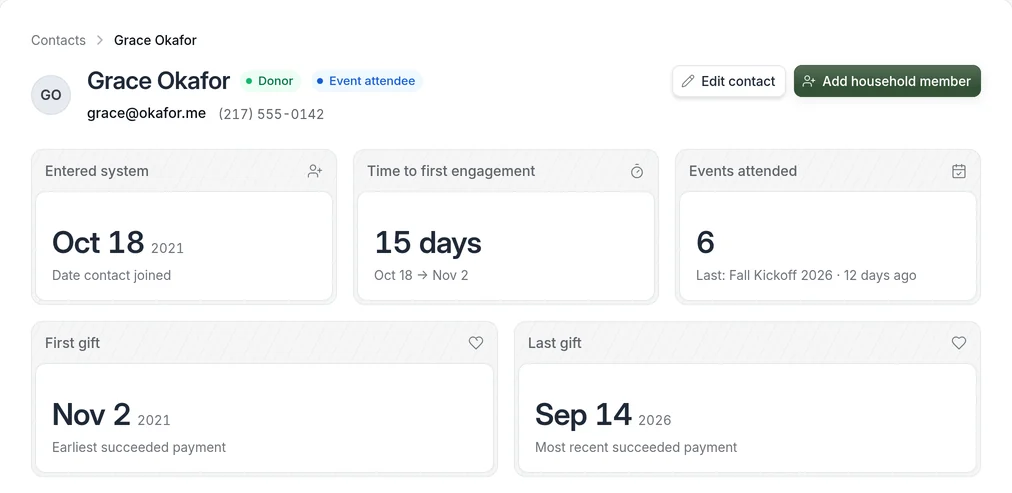Click the Grace Okafor page heading
Image resolution: width=1012 pixels, height=493 pixels.
click(x=158, y=81)
